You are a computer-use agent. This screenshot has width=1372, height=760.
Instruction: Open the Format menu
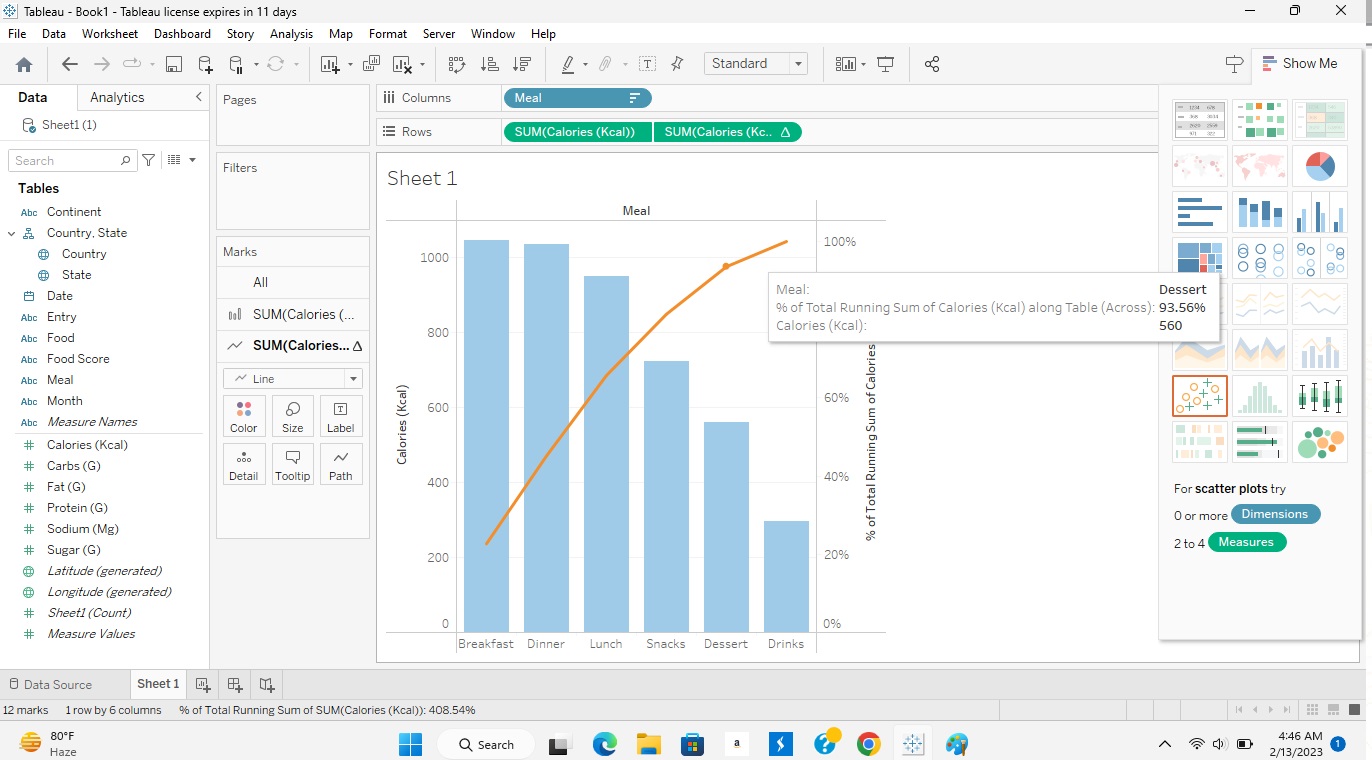(388, 33)
